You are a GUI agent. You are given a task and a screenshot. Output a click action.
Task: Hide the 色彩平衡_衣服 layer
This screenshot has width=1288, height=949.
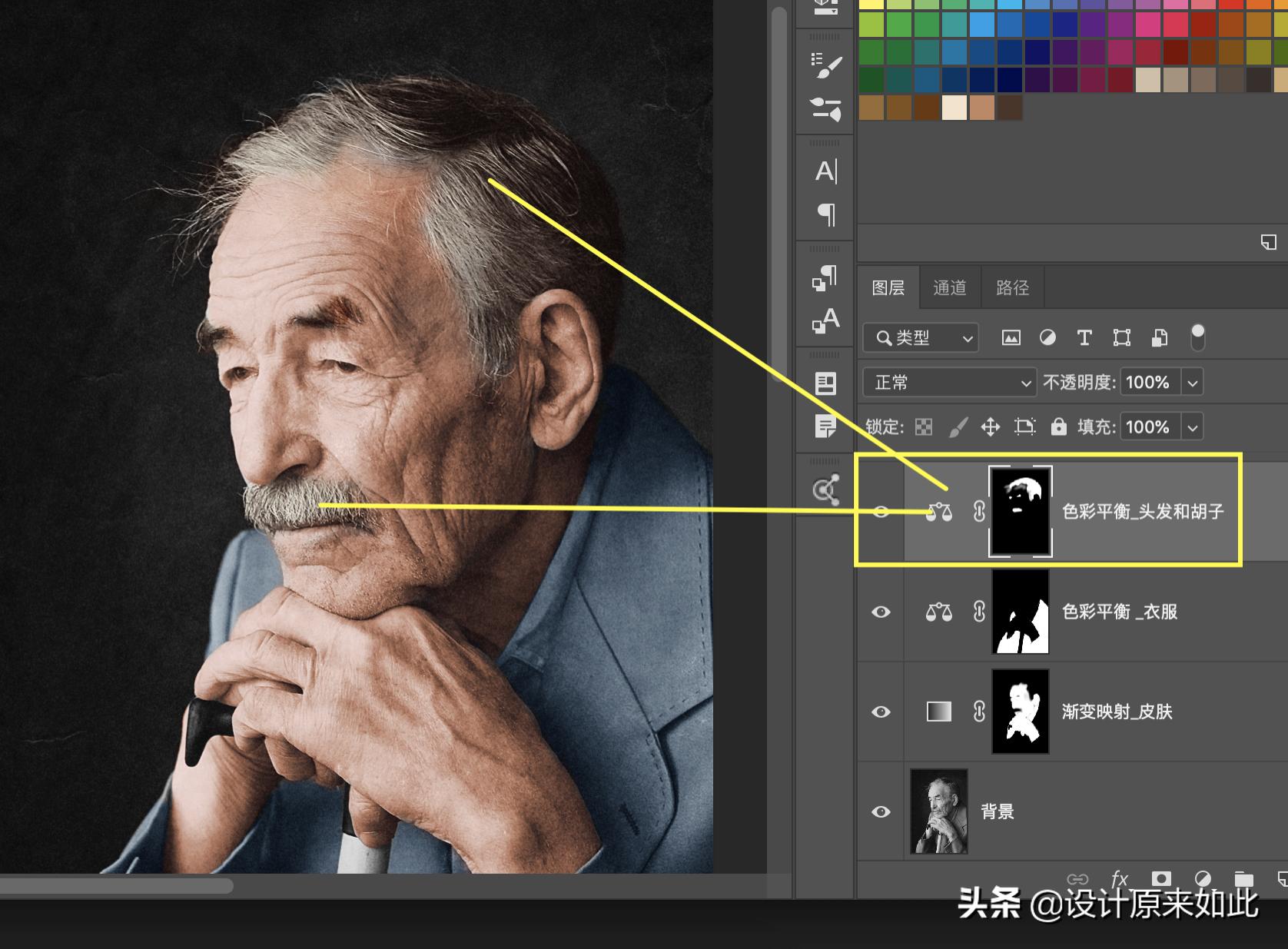881,612
